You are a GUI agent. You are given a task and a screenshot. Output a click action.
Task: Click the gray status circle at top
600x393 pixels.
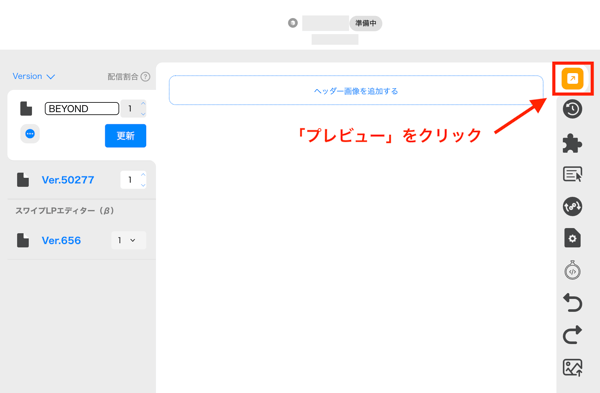coord(293,23)
